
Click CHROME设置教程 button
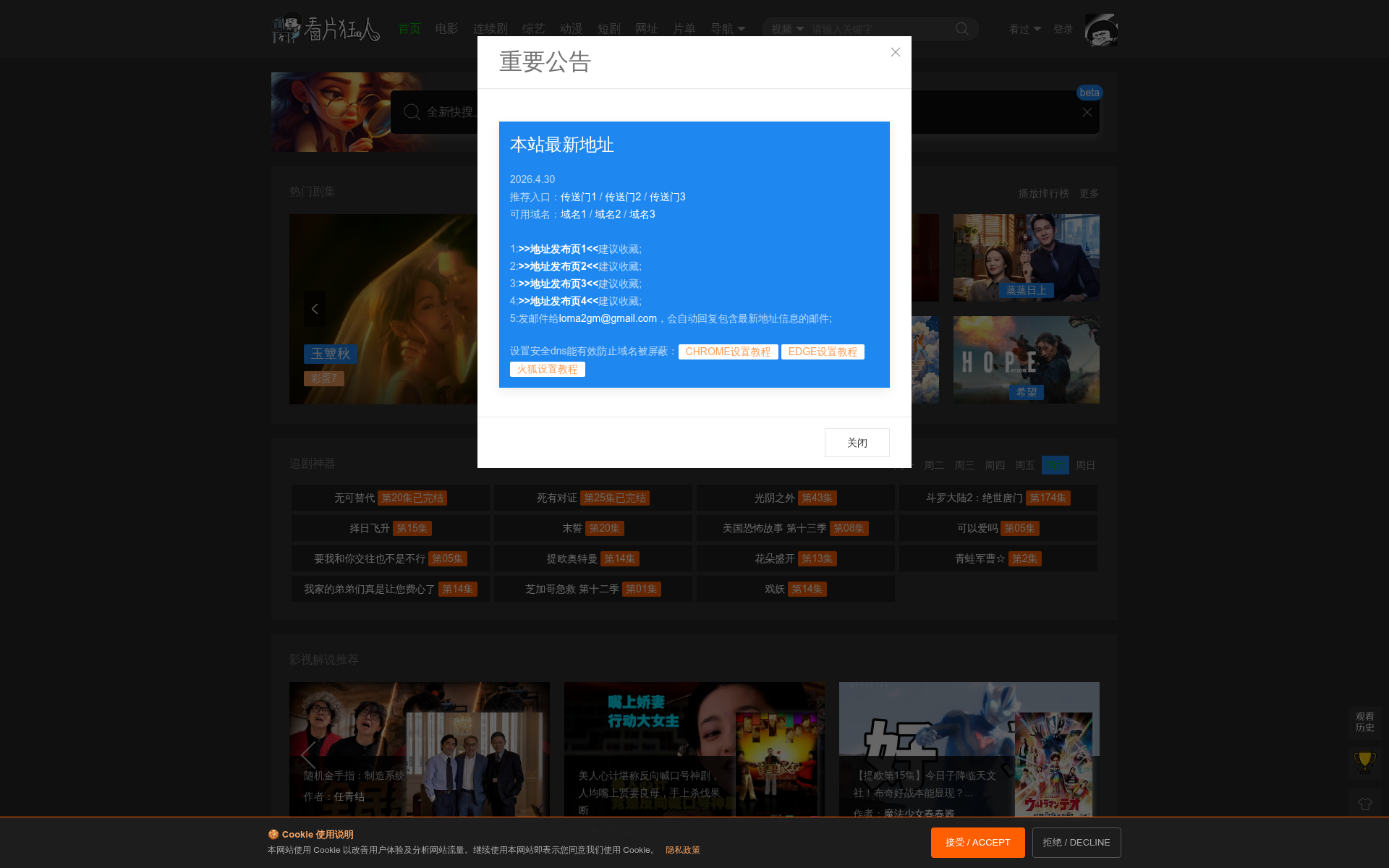pos(728,352)
